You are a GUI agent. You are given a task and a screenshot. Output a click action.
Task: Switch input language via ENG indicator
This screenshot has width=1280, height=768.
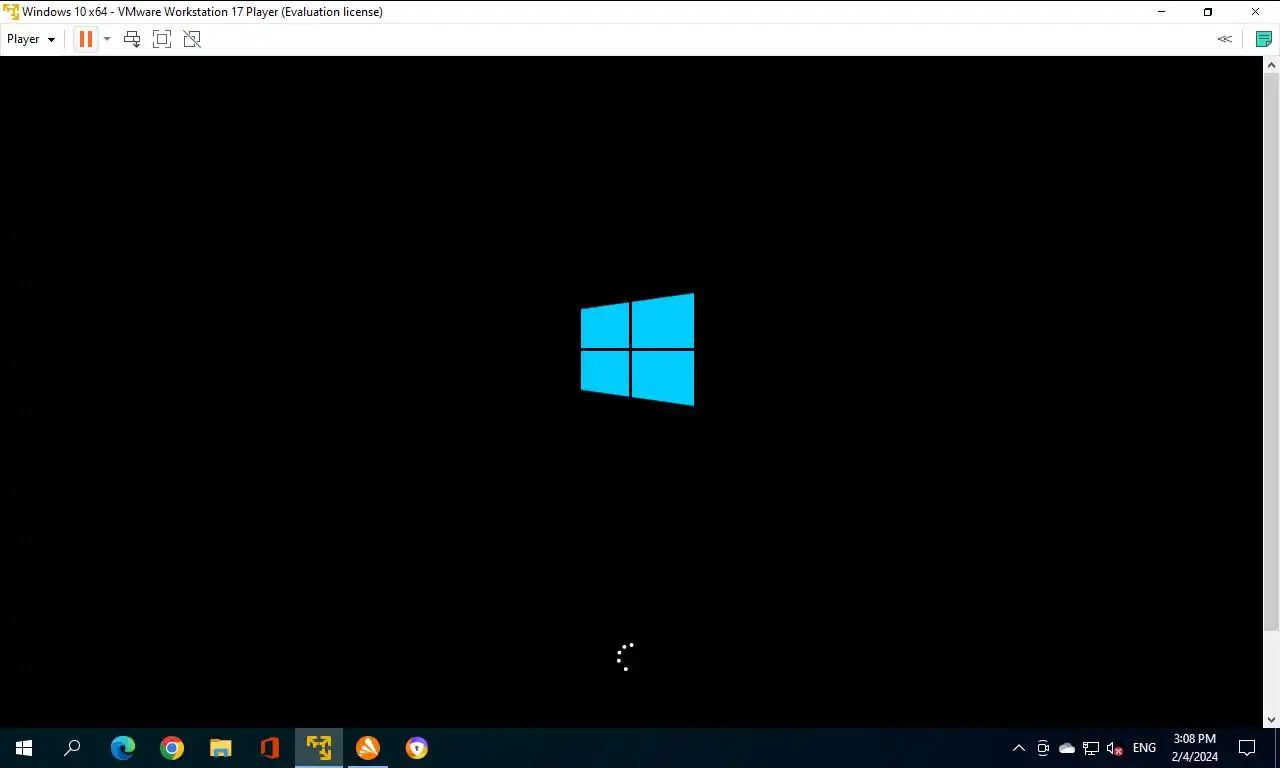tap(1144, 748)
